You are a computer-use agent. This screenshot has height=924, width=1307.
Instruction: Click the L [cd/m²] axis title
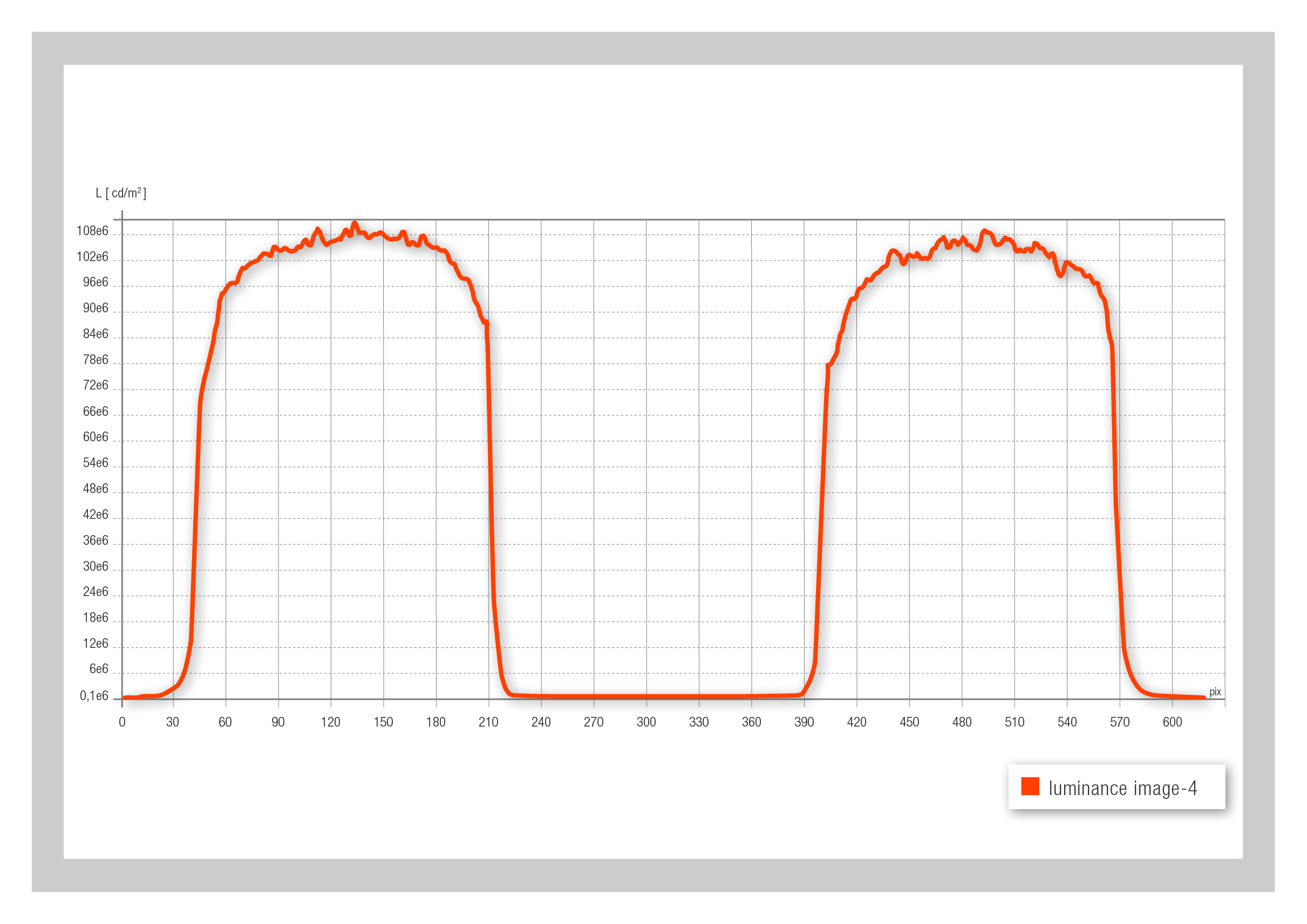[x=121, y=193]
